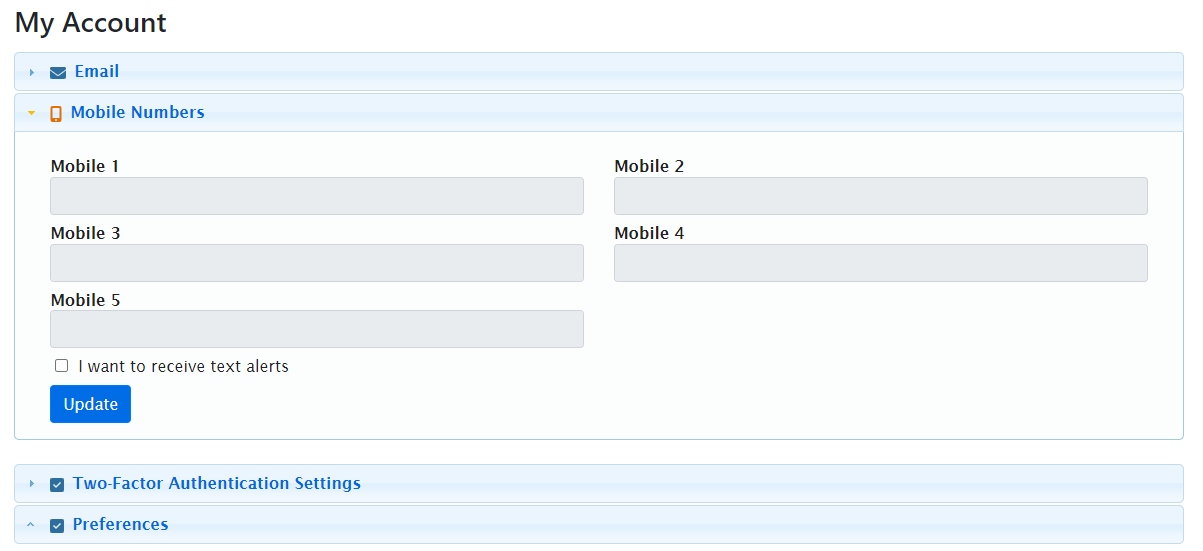Enable the text alerts checkbox
The width and height of the screenshot is (1203, 551).
point(62,366)
